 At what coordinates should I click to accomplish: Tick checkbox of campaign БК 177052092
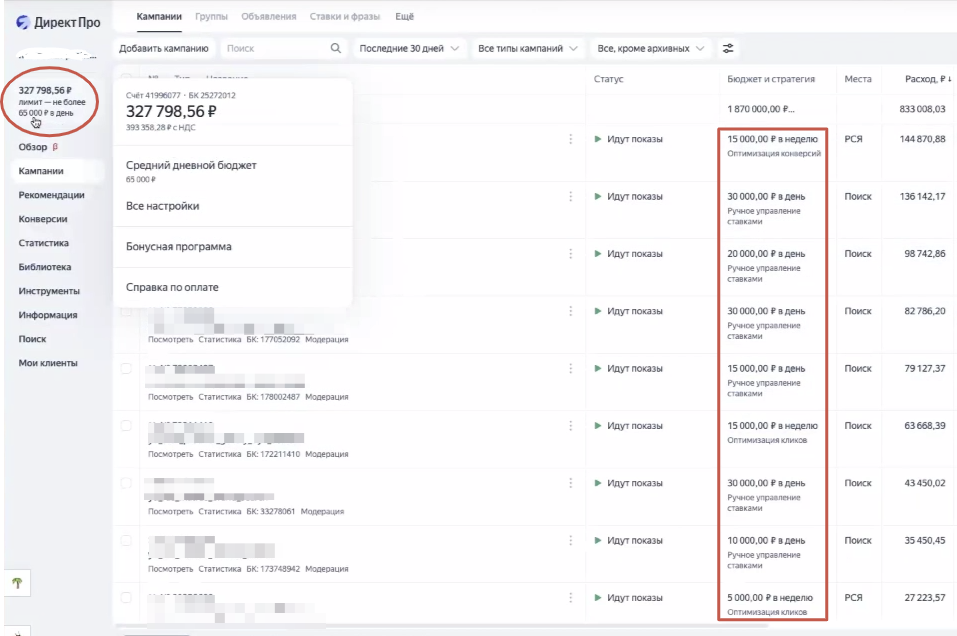(126, 311)
